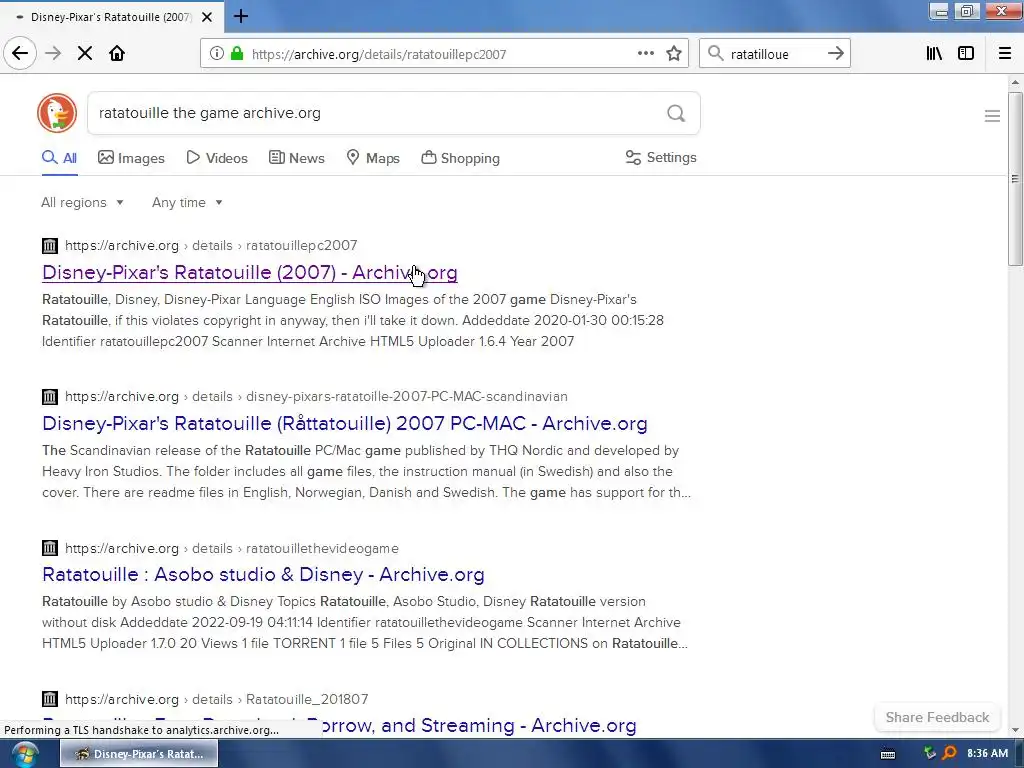Screen dimensions: 1024x768
Task: Click the ratatouillethevideogame breadcrumb URL
Action: (x=232, y=548)
